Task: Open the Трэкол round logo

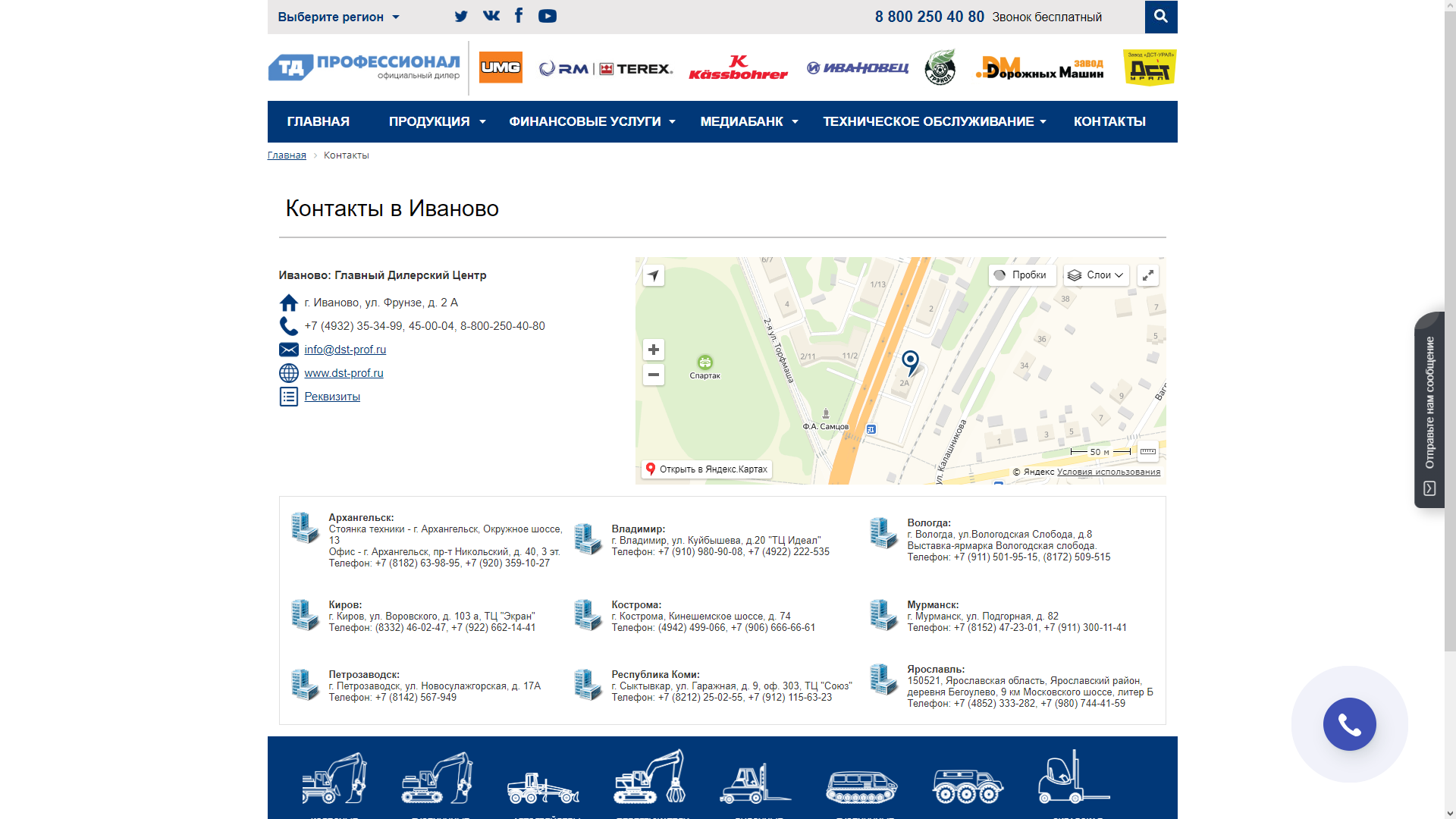Action: (x=940, y=67)
